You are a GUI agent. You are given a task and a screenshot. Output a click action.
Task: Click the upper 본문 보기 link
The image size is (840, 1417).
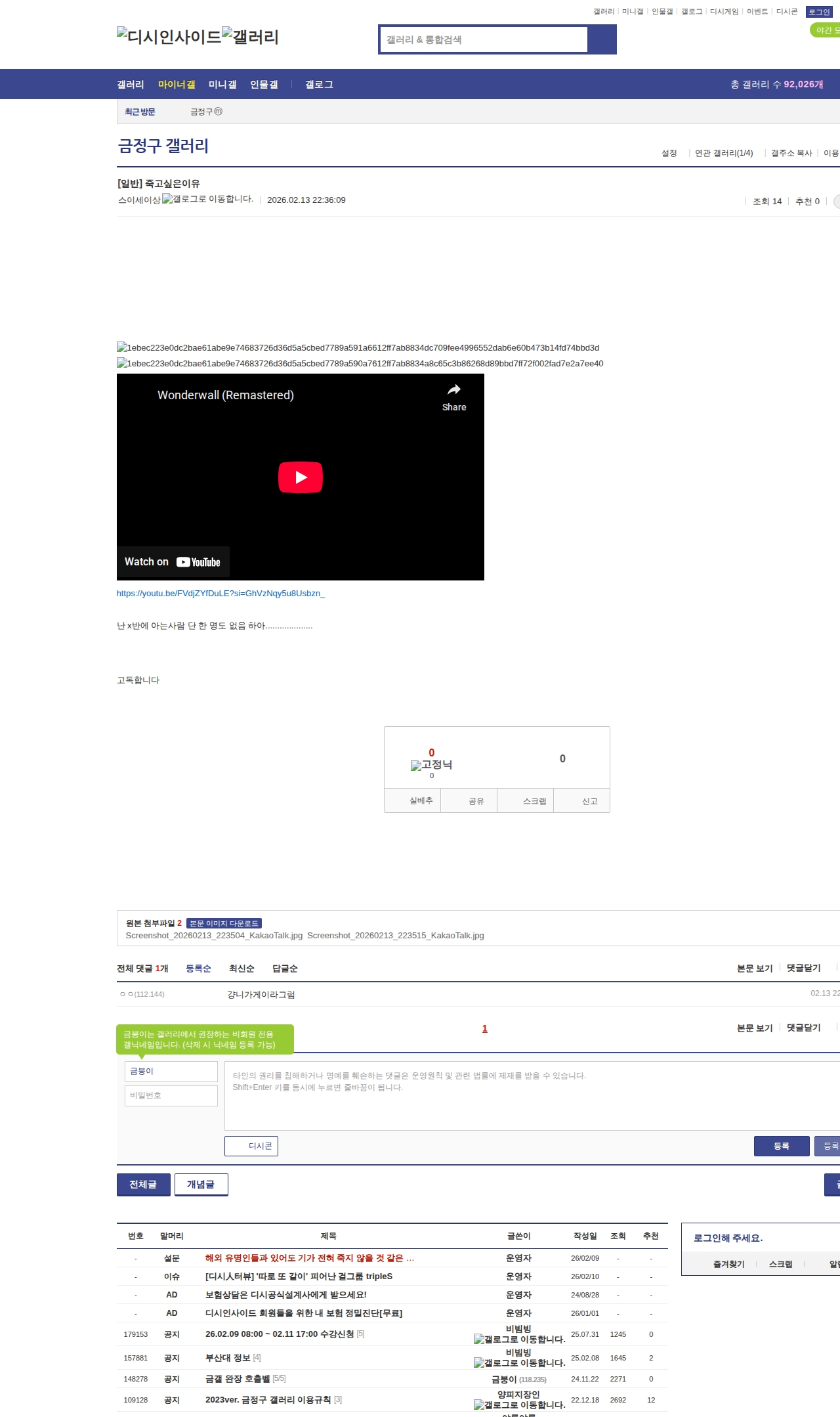[x=755, y=968]
